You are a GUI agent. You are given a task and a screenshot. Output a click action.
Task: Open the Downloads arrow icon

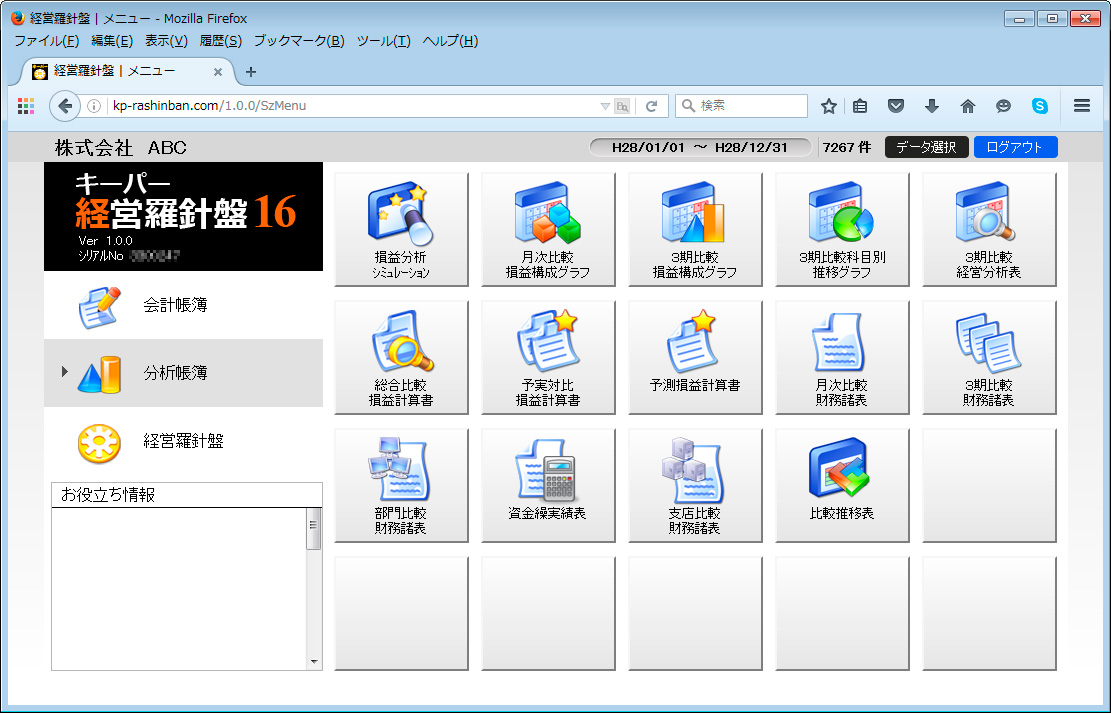click(932, 106)
